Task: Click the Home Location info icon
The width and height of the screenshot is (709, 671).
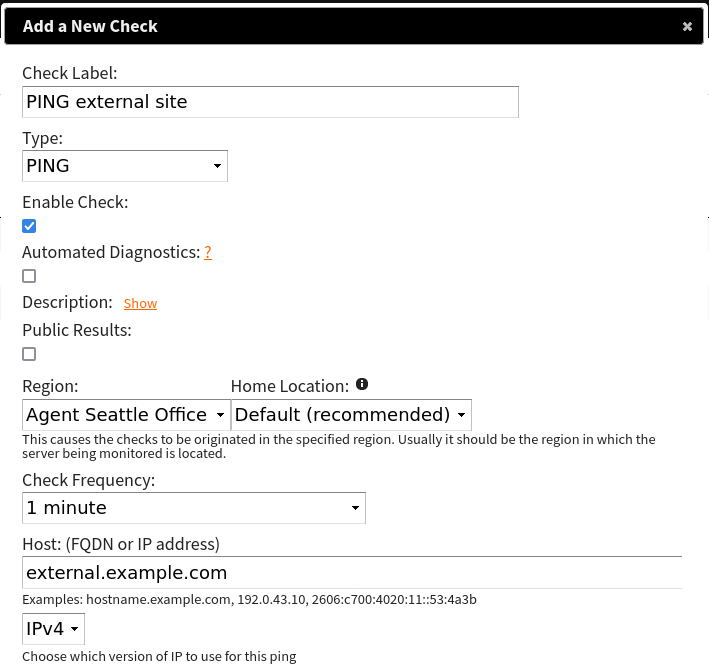Action: tap(362, 384)
